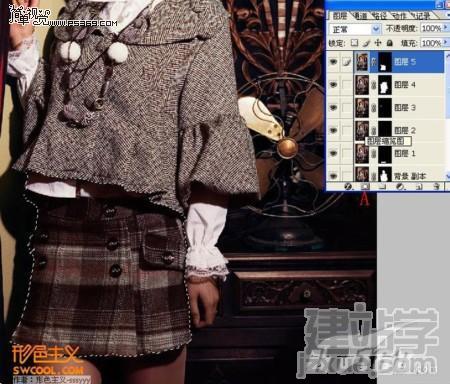Click the add layer mask icon
Viewport: 450px width, 384px height.
pos(365,187)
